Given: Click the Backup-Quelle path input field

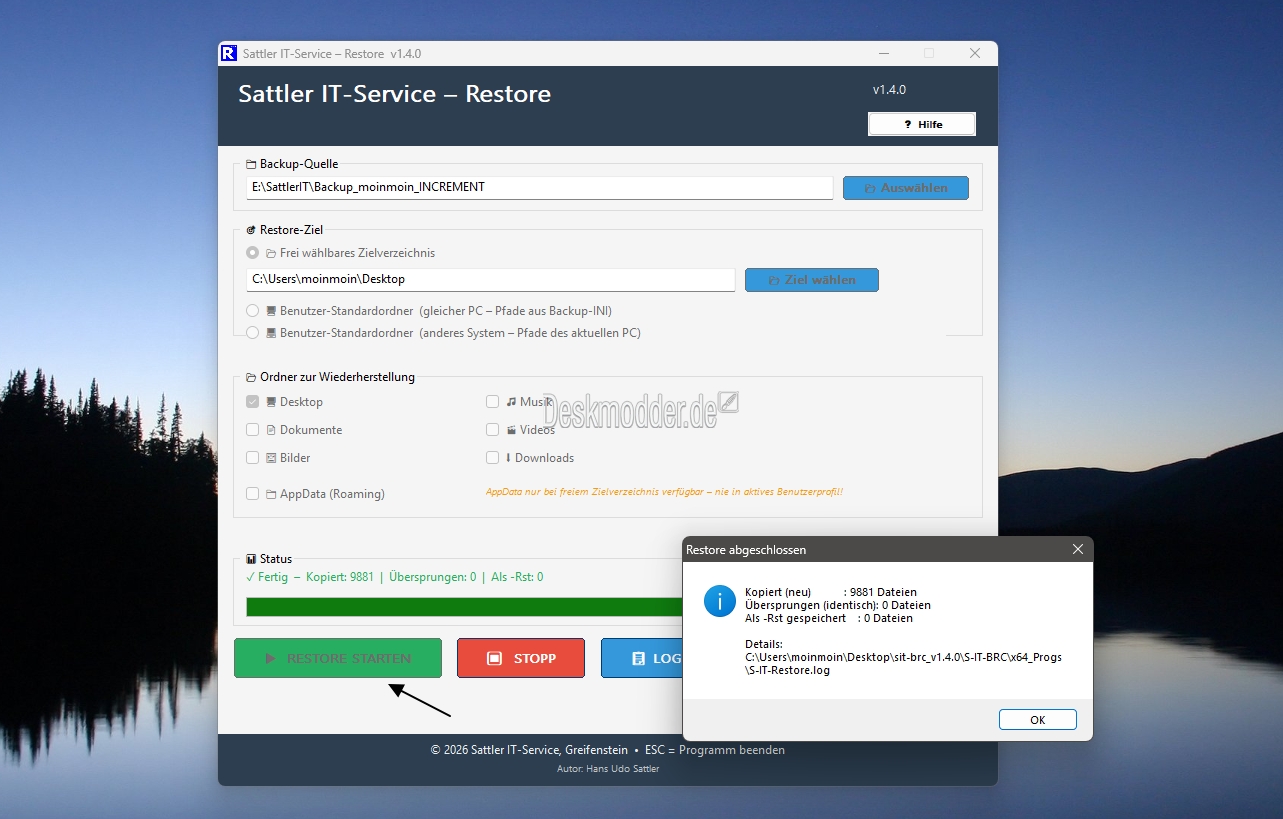Looking at the screenshot, I should [x=539, y=188].
